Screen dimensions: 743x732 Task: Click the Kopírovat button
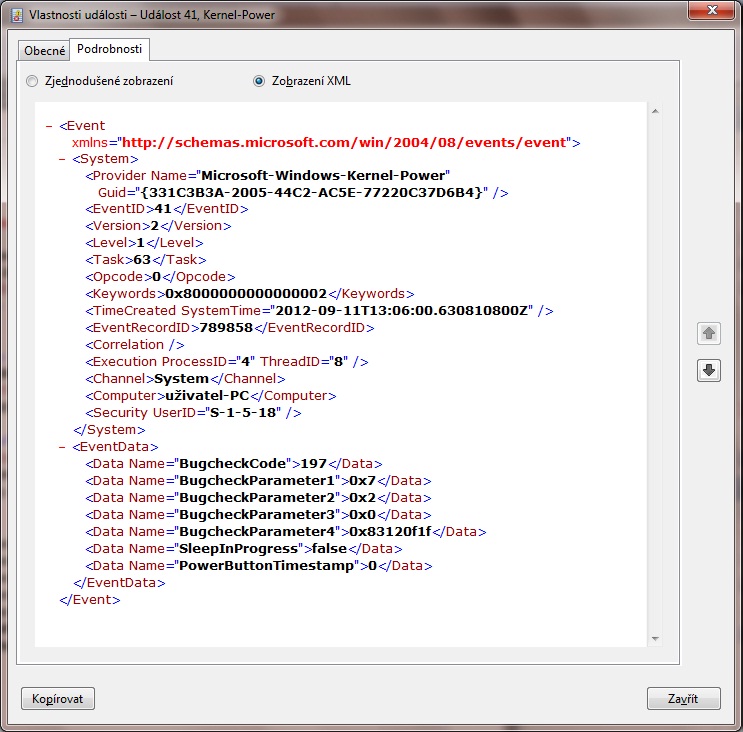coord(58,698)
